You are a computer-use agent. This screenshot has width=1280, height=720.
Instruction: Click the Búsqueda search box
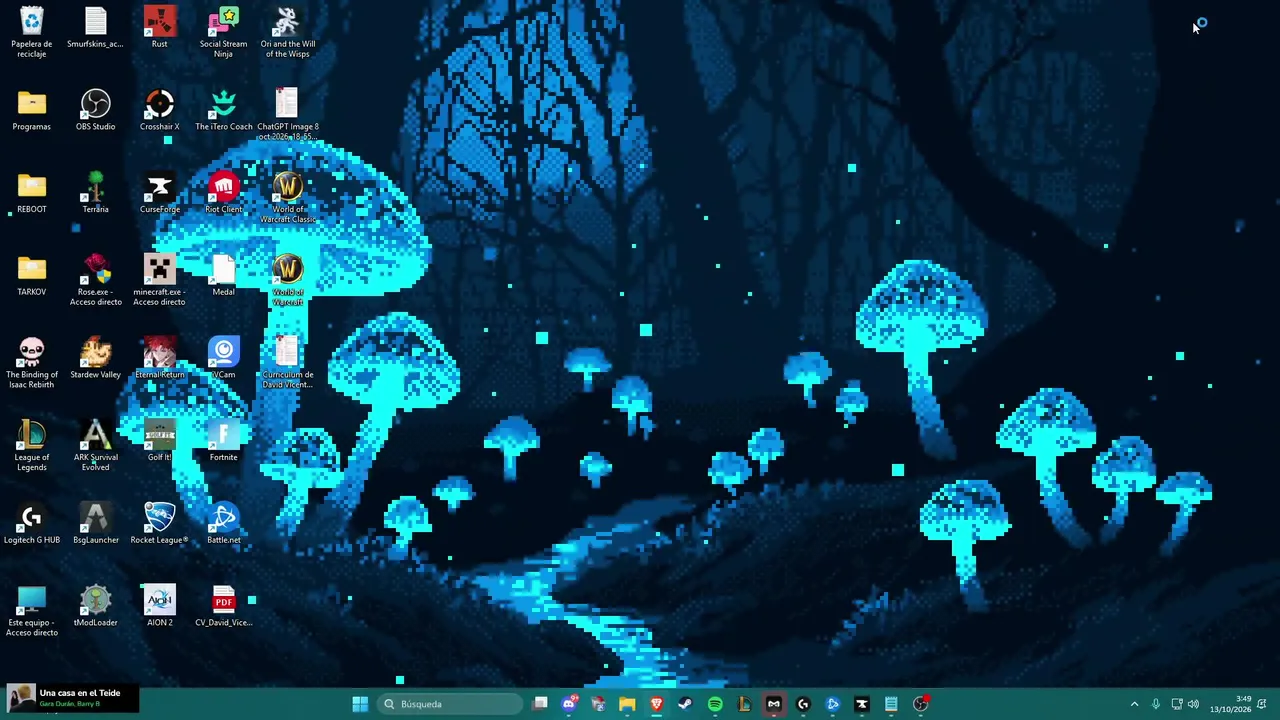450,704
